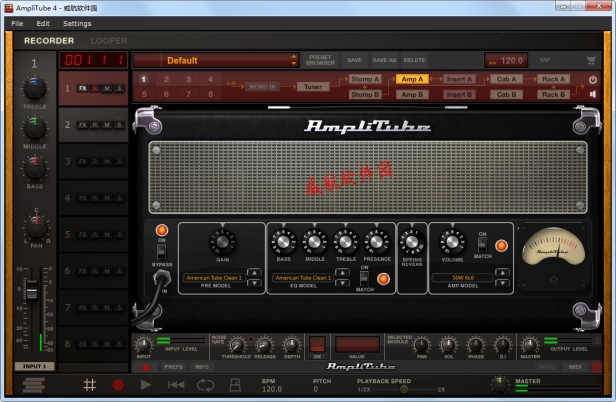Switch to the RECORDER tab
This screenshot has width=616, height=402.
click(x=49, y=41)
